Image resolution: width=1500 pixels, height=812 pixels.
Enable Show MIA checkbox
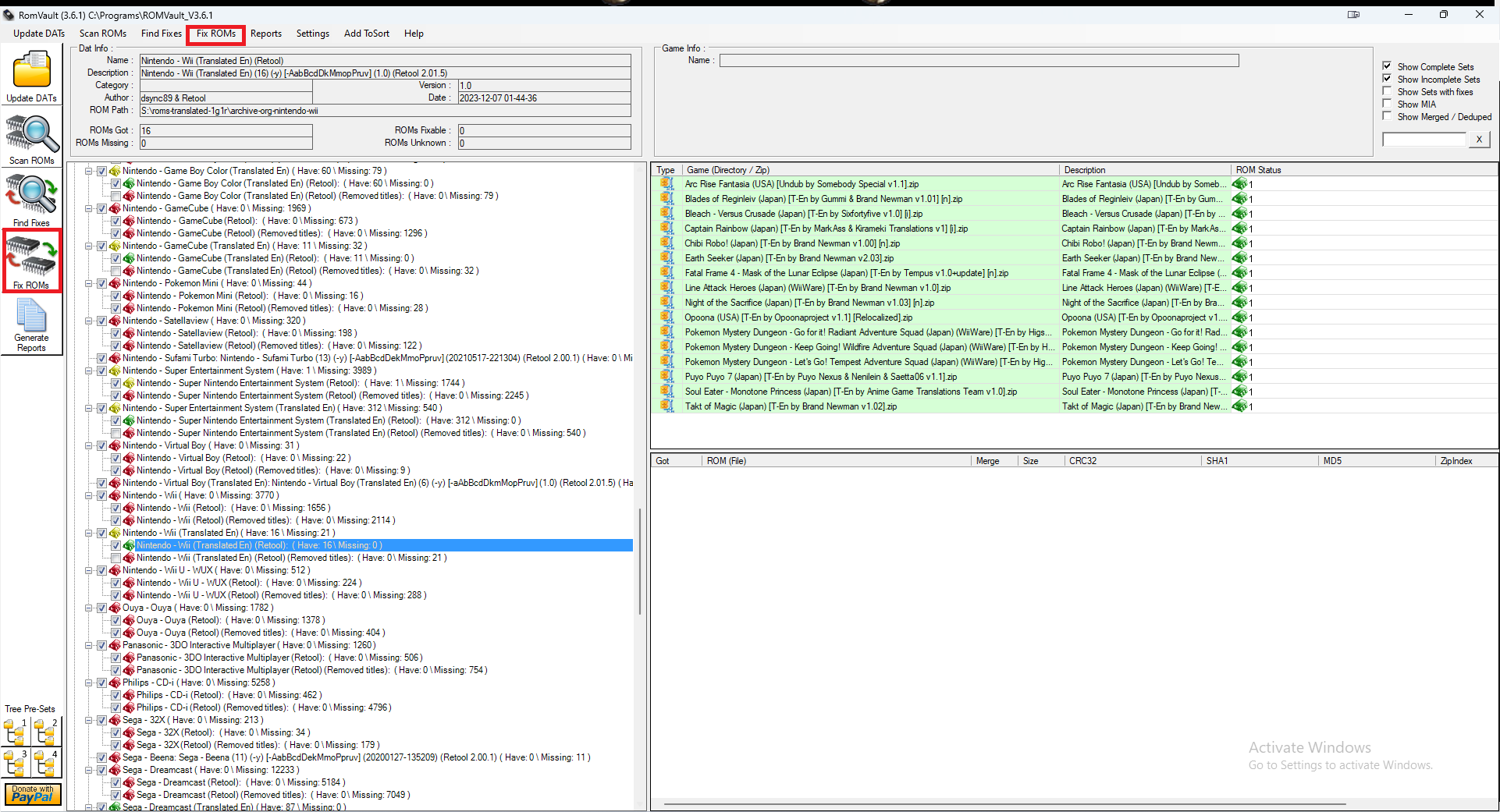pos(1387,104)
